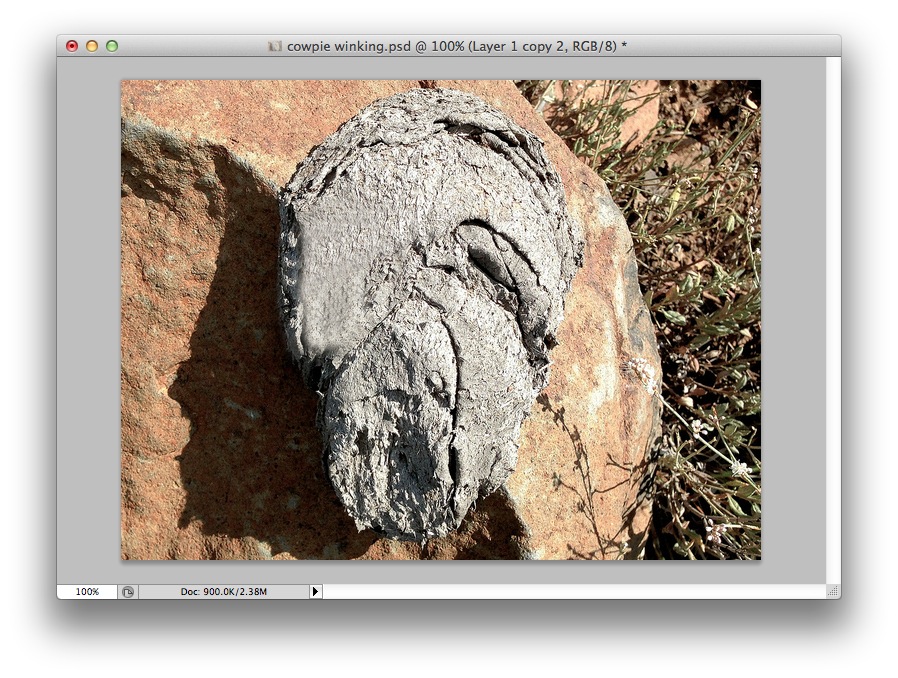
Task: Minimize the document window with yellow button
Action: click(x=92, y=46)
